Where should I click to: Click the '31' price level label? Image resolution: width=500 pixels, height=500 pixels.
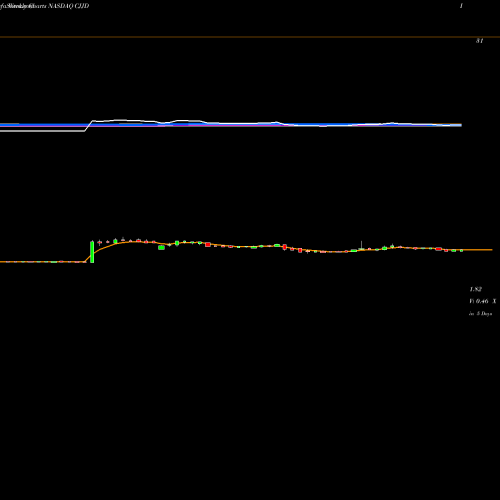(x=479, y=41)
